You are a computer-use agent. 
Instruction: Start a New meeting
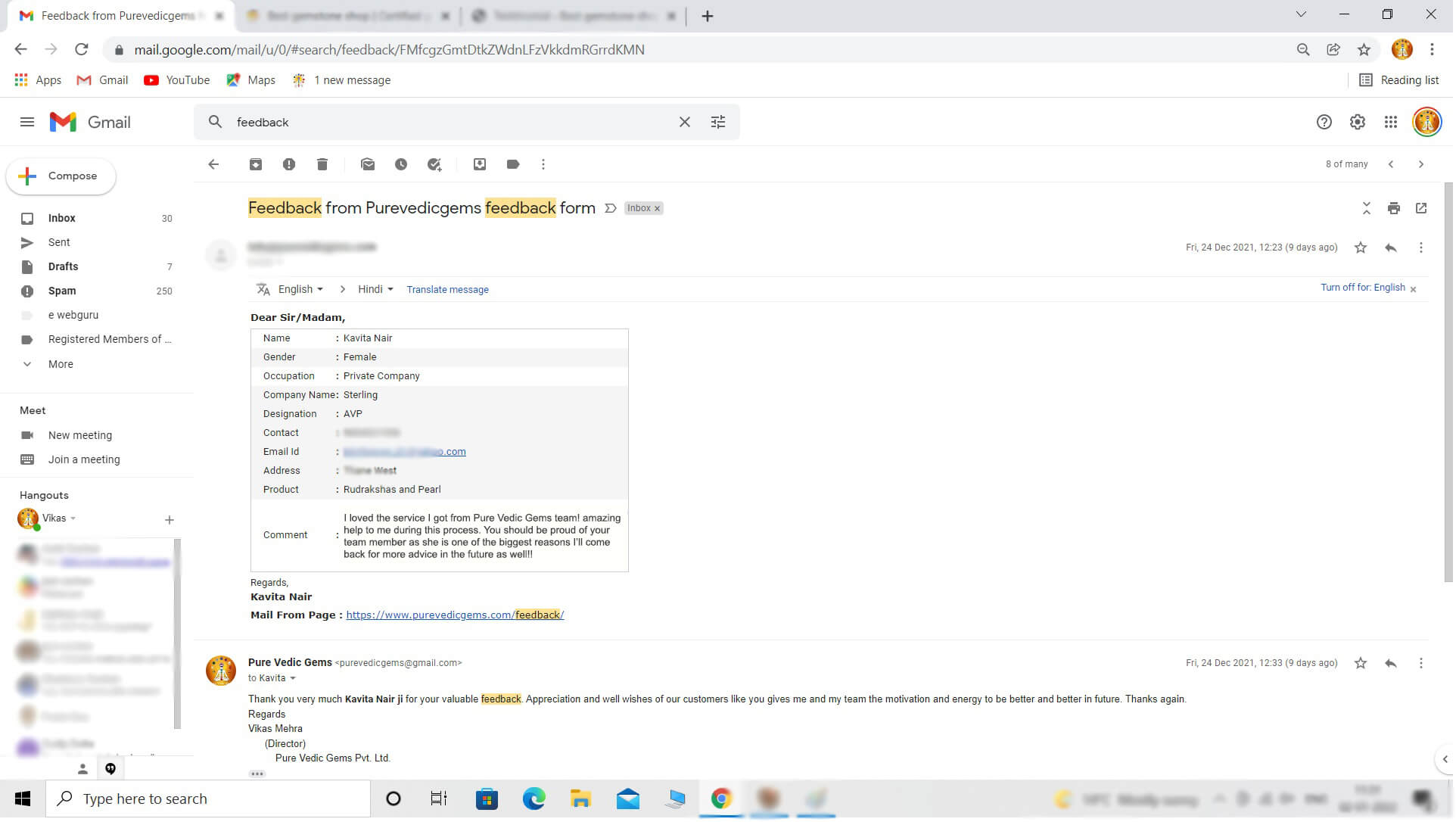(x=80, y=436)
